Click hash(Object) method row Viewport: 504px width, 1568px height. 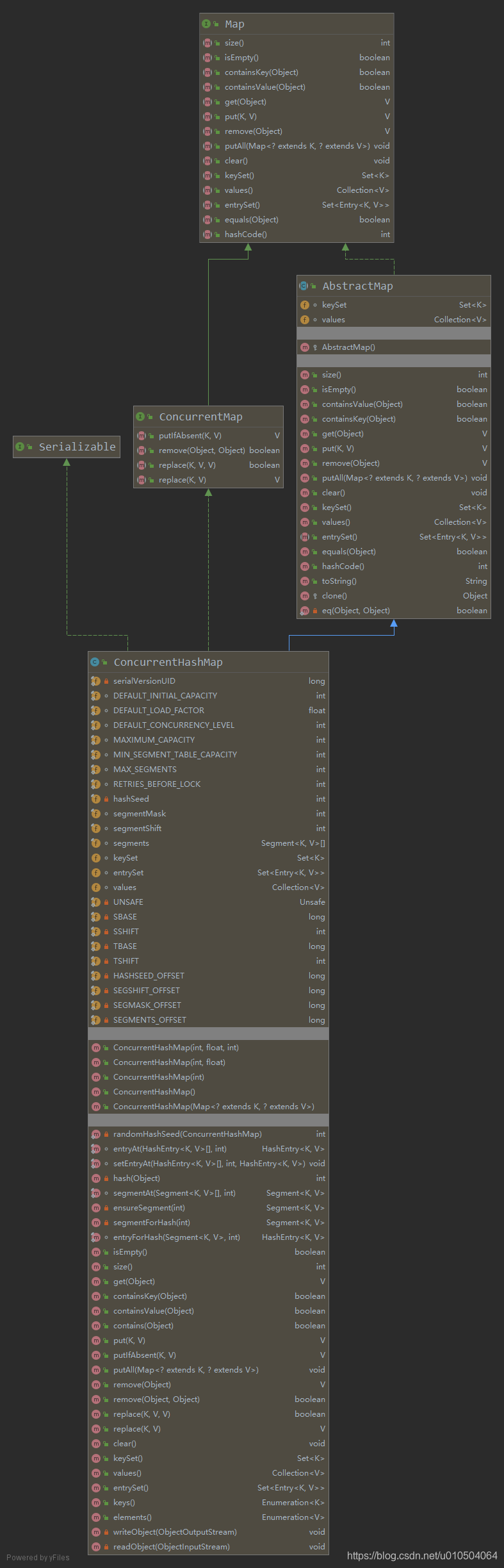[x=208, y=1178]
